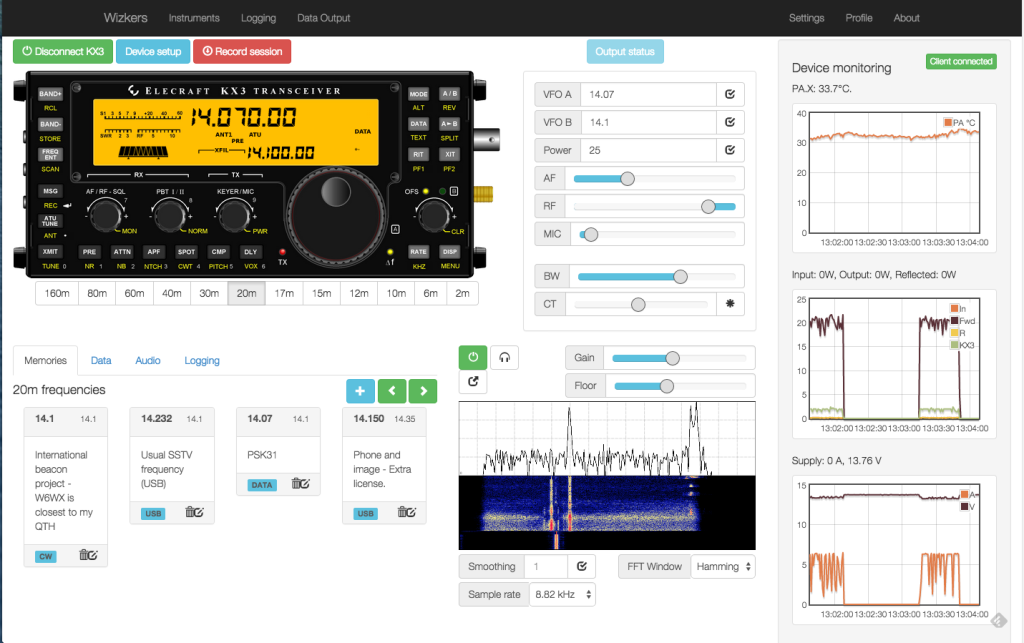Select the 17m band button
The width and height of the screenshot is (1024, 643).
(x=284, y=294)
